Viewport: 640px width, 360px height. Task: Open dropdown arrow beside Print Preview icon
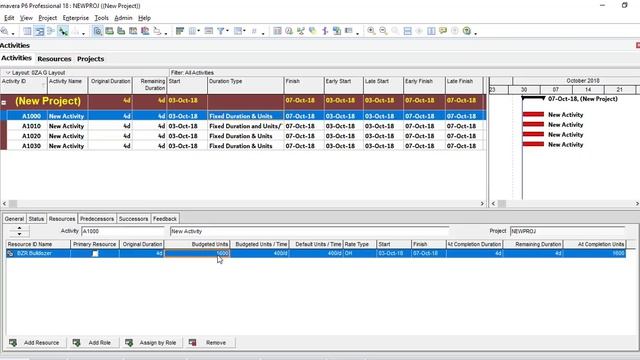click(13, 33)
